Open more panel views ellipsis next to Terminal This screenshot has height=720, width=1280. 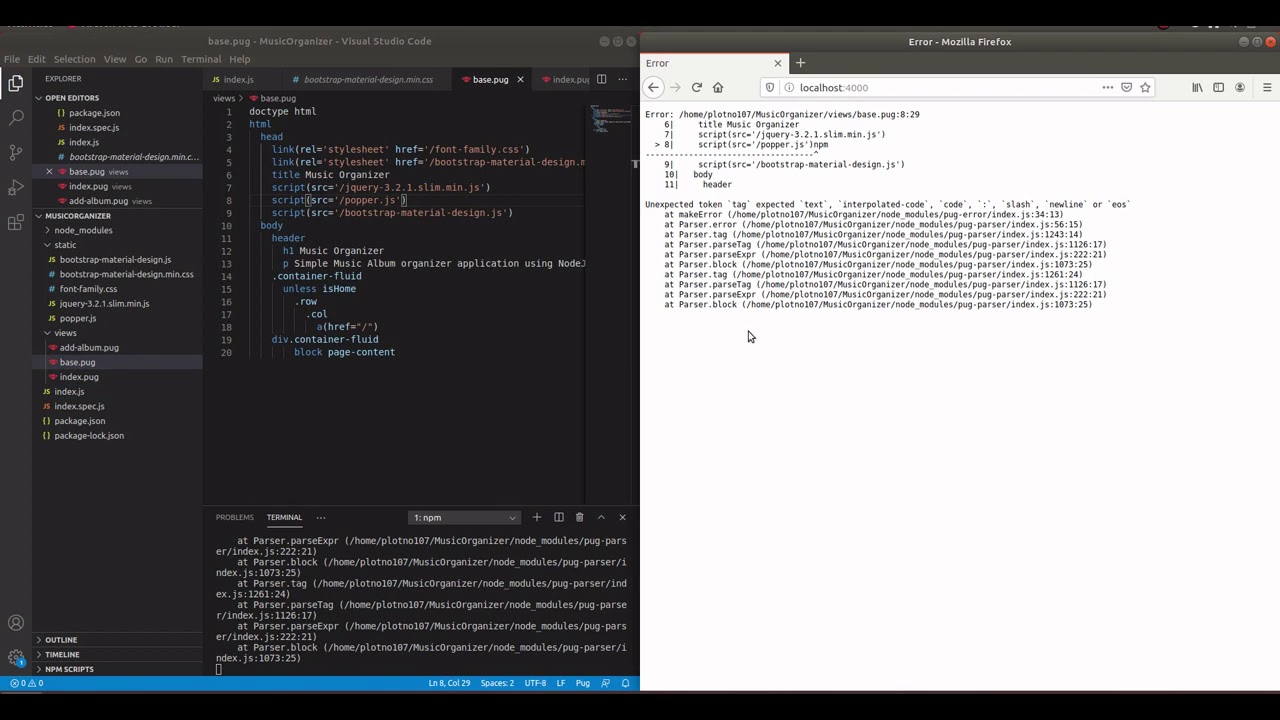pyautogui.click(x=321, y=517)
